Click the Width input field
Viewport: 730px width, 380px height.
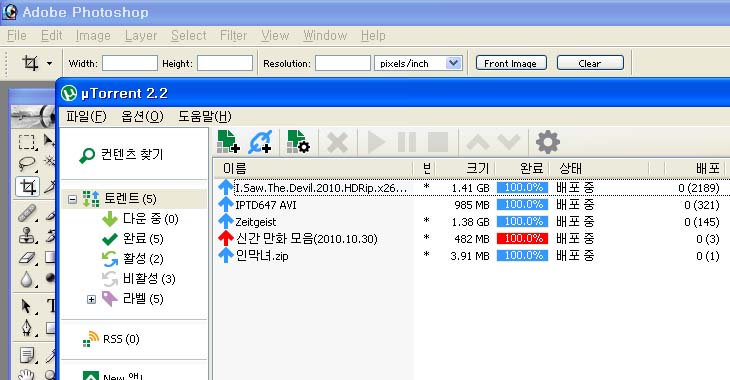click(130, 63)
